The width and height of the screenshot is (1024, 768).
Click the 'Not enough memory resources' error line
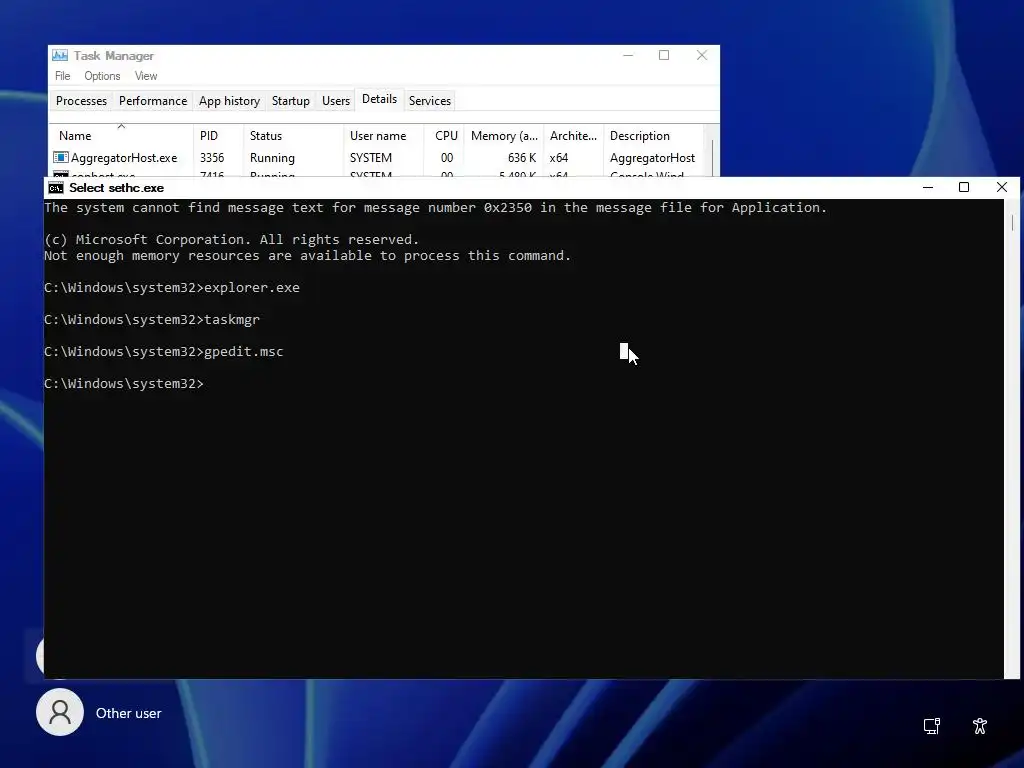tap(308, 255)
